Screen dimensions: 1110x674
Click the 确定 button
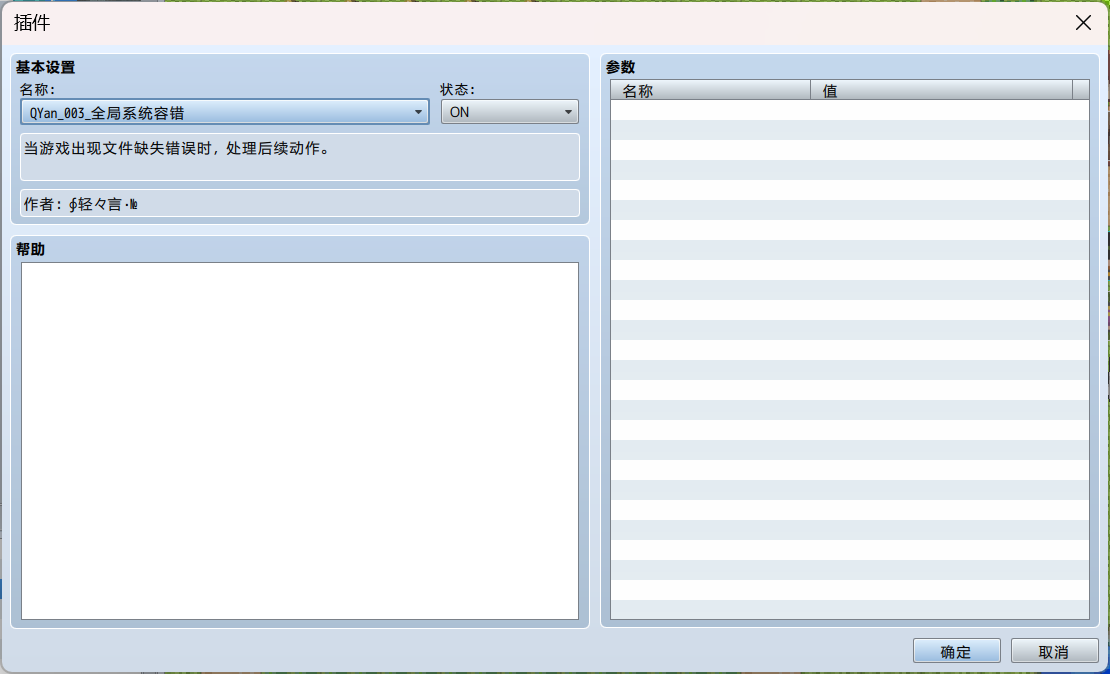(956, 651)
